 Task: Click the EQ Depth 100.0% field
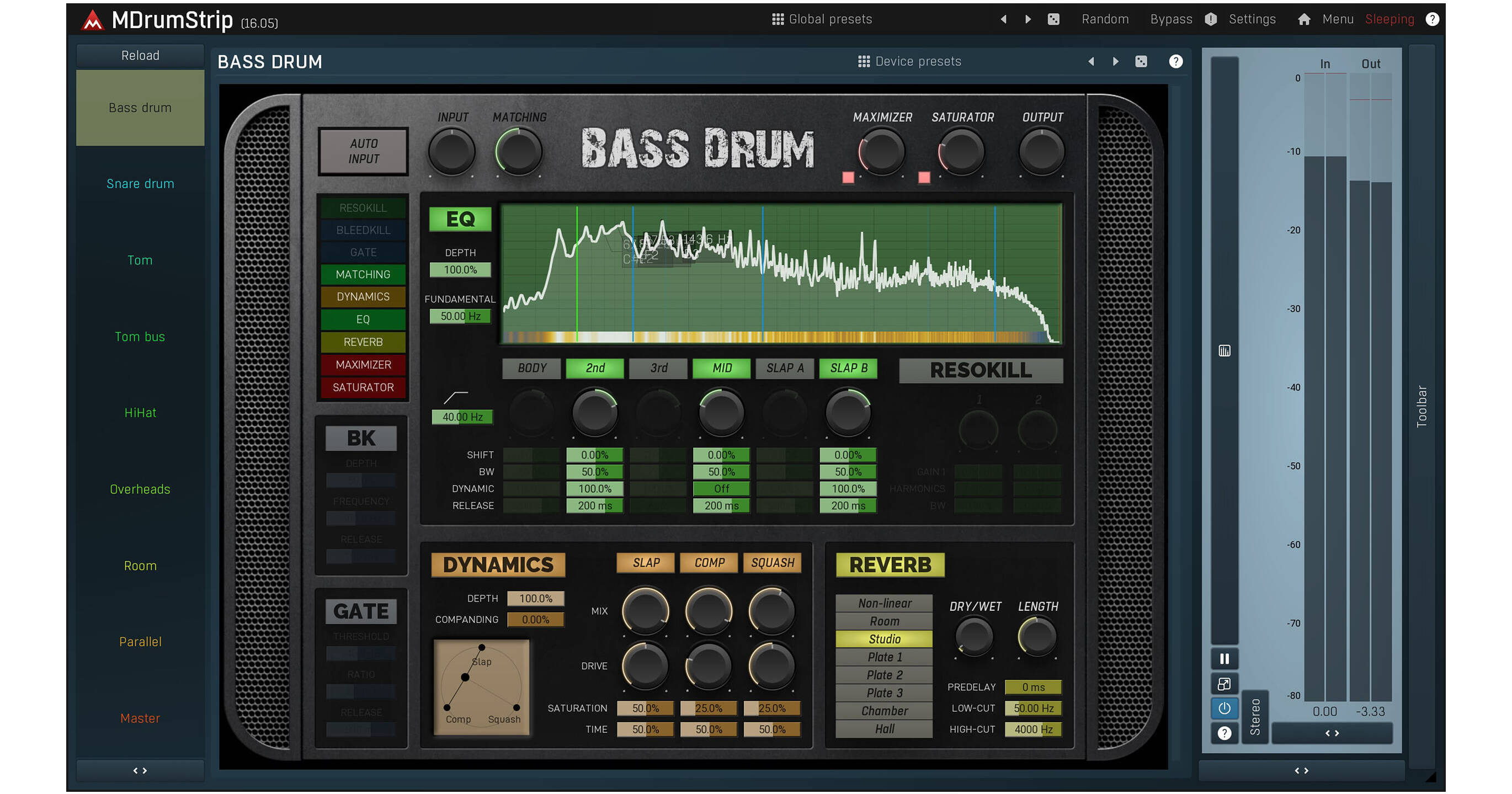point(460,270)
